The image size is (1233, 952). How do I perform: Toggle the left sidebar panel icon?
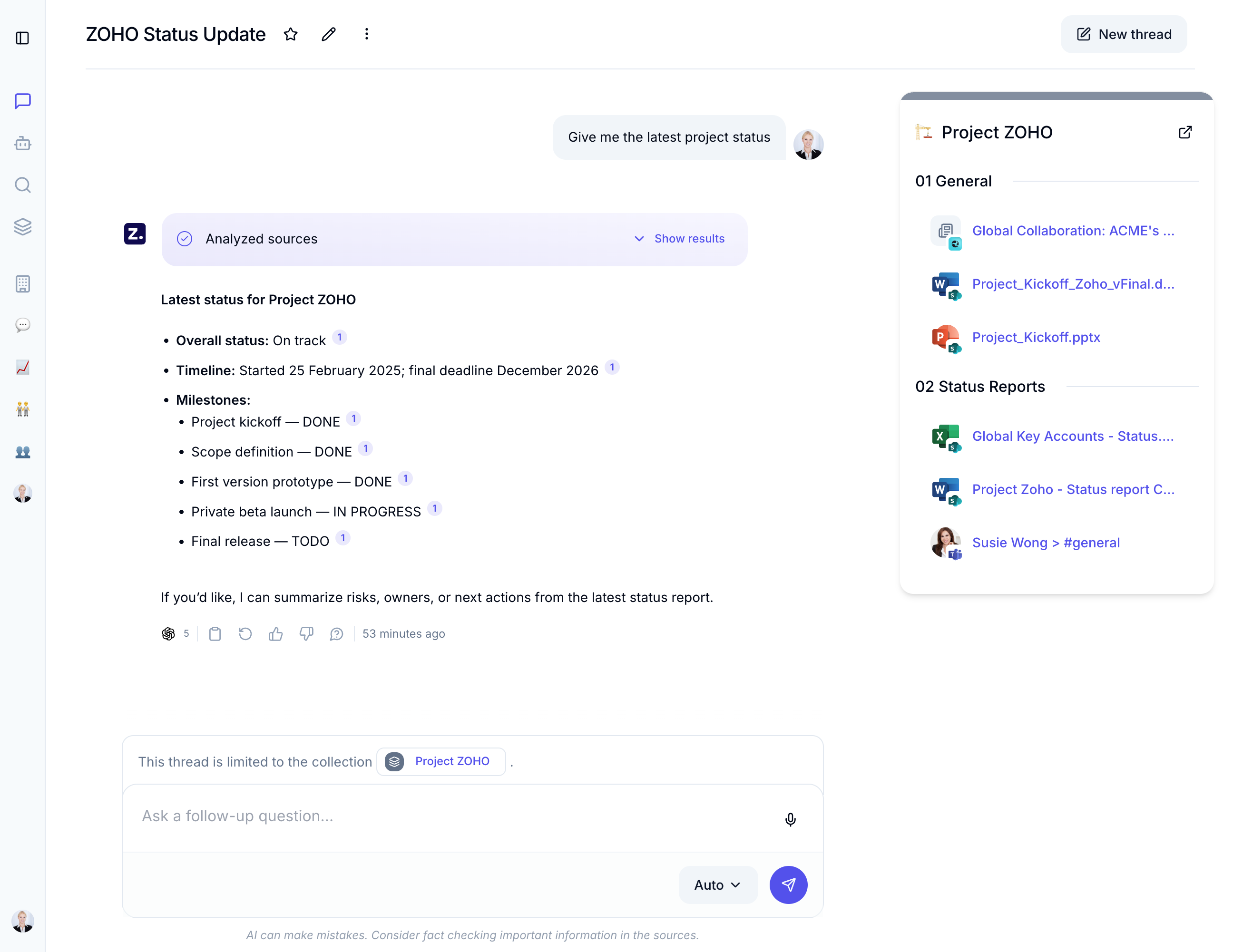pos(22,38)
